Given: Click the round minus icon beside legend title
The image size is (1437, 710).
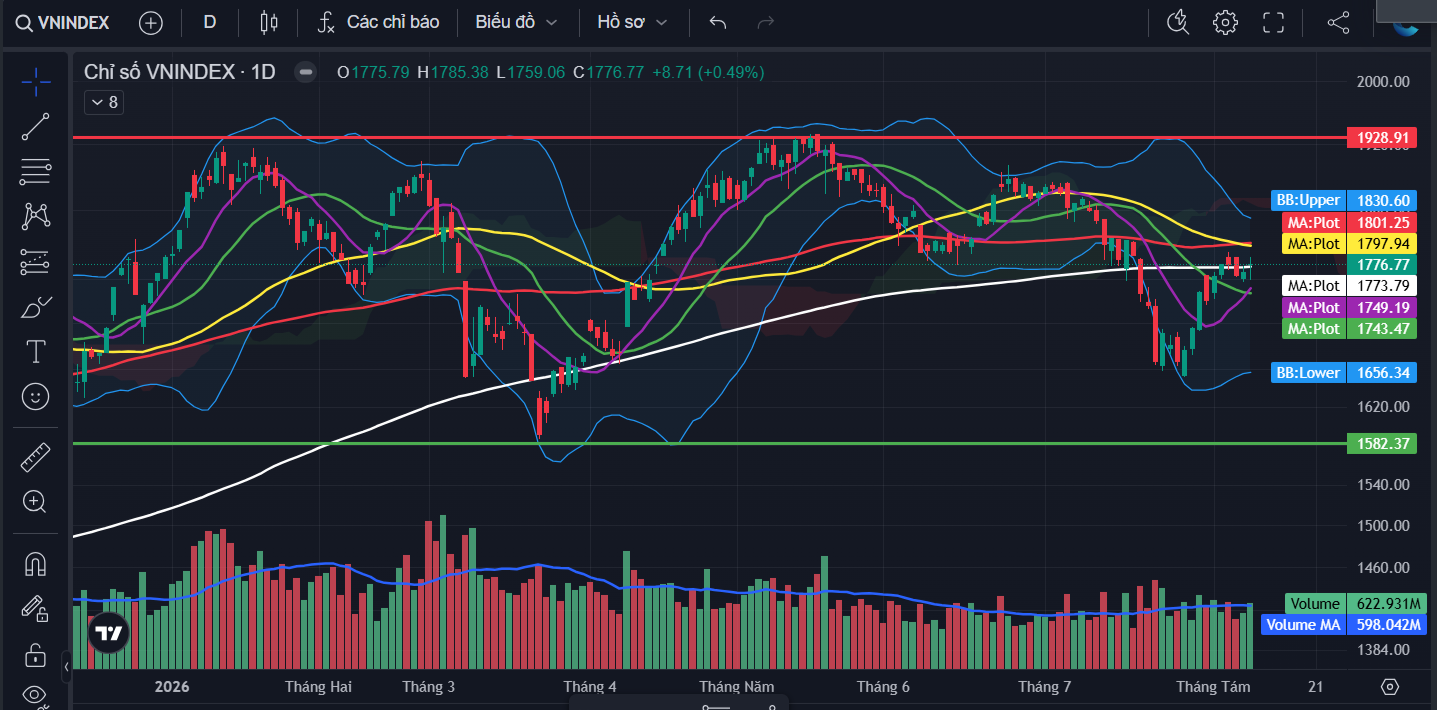Looking at the screenshot, I should (x=306, y=72).
